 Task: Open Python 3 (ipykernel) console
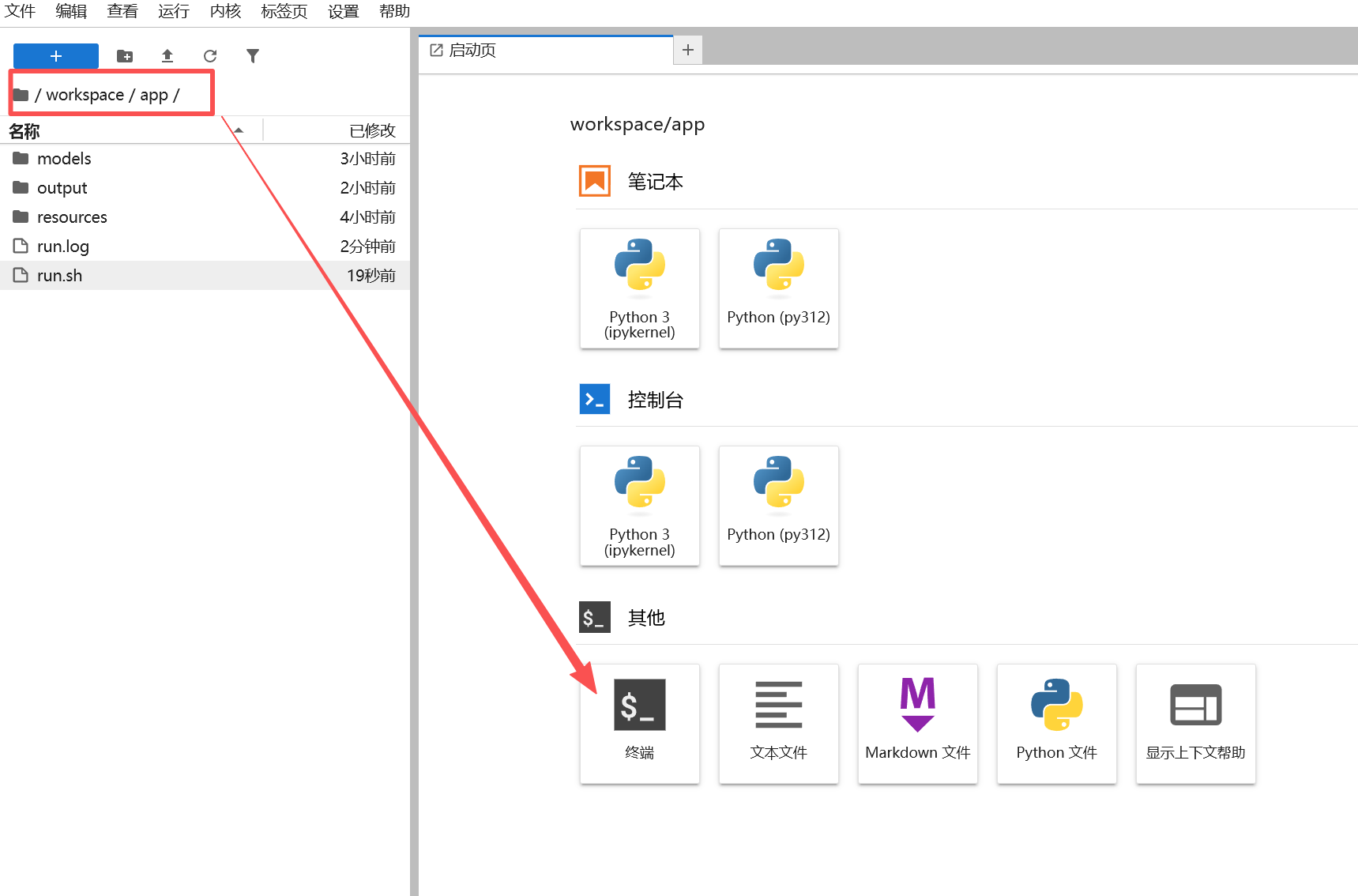pyautogui.click(x=640, y=506)
